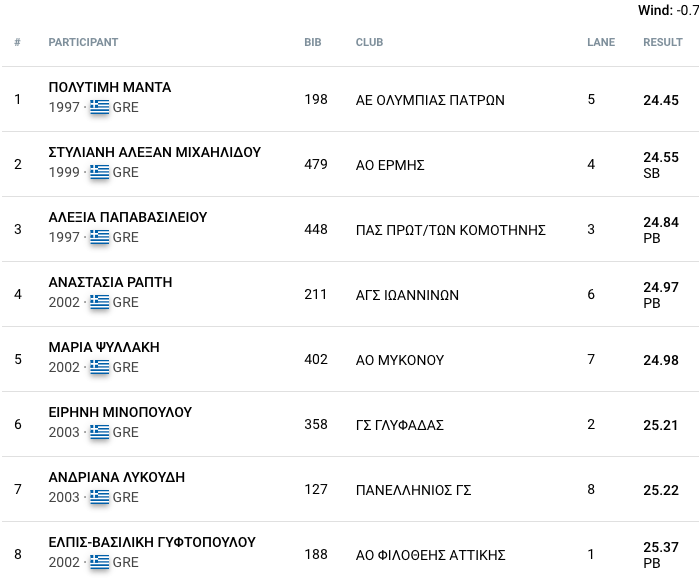Open ΜΑΡΙΑ ΨΥΛΛΑΚΗ athlete name
The height and width of the screenshot is (580, 699).
[x=104, y=348]
